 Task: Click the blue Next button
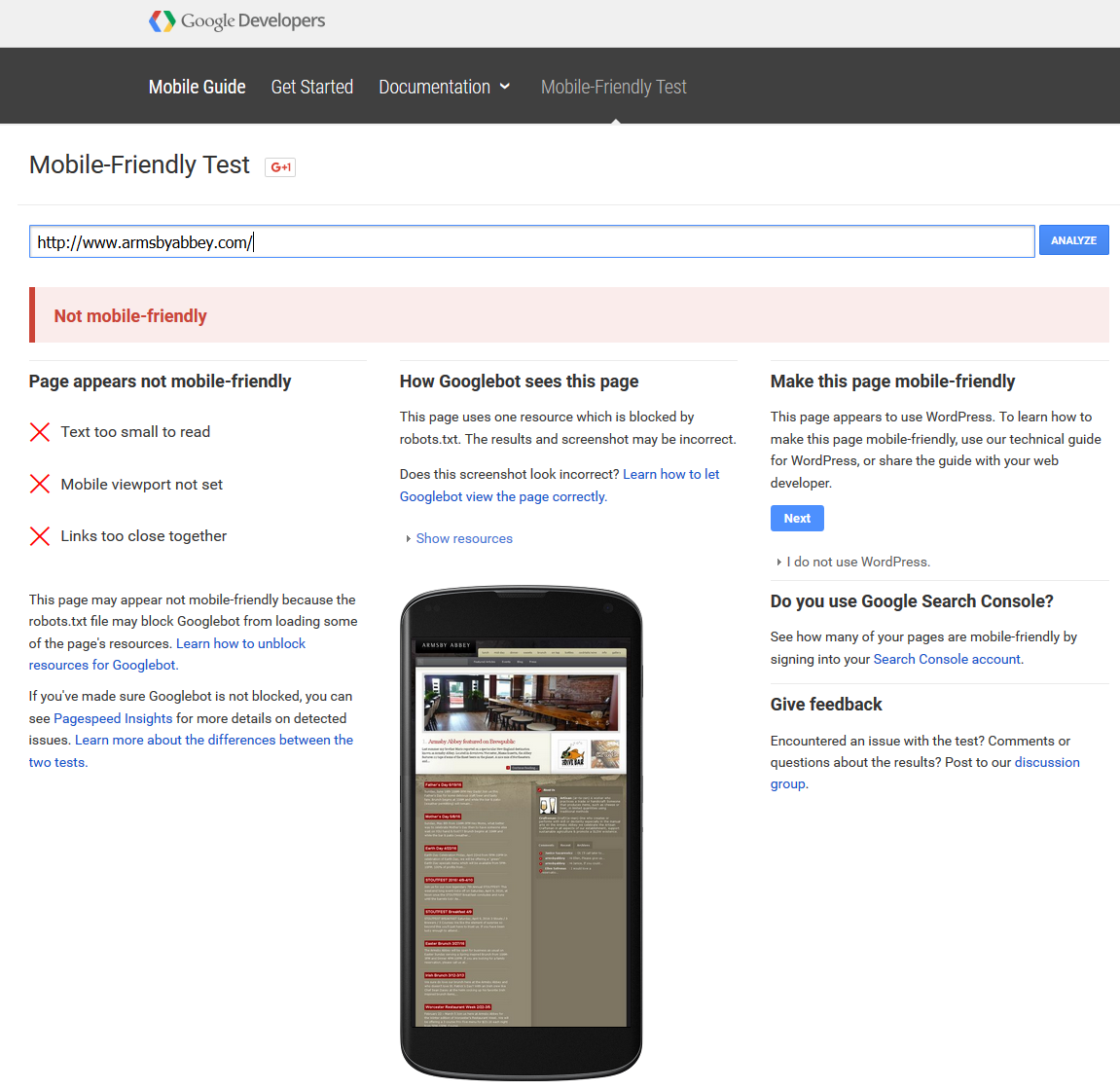[797, 519]
